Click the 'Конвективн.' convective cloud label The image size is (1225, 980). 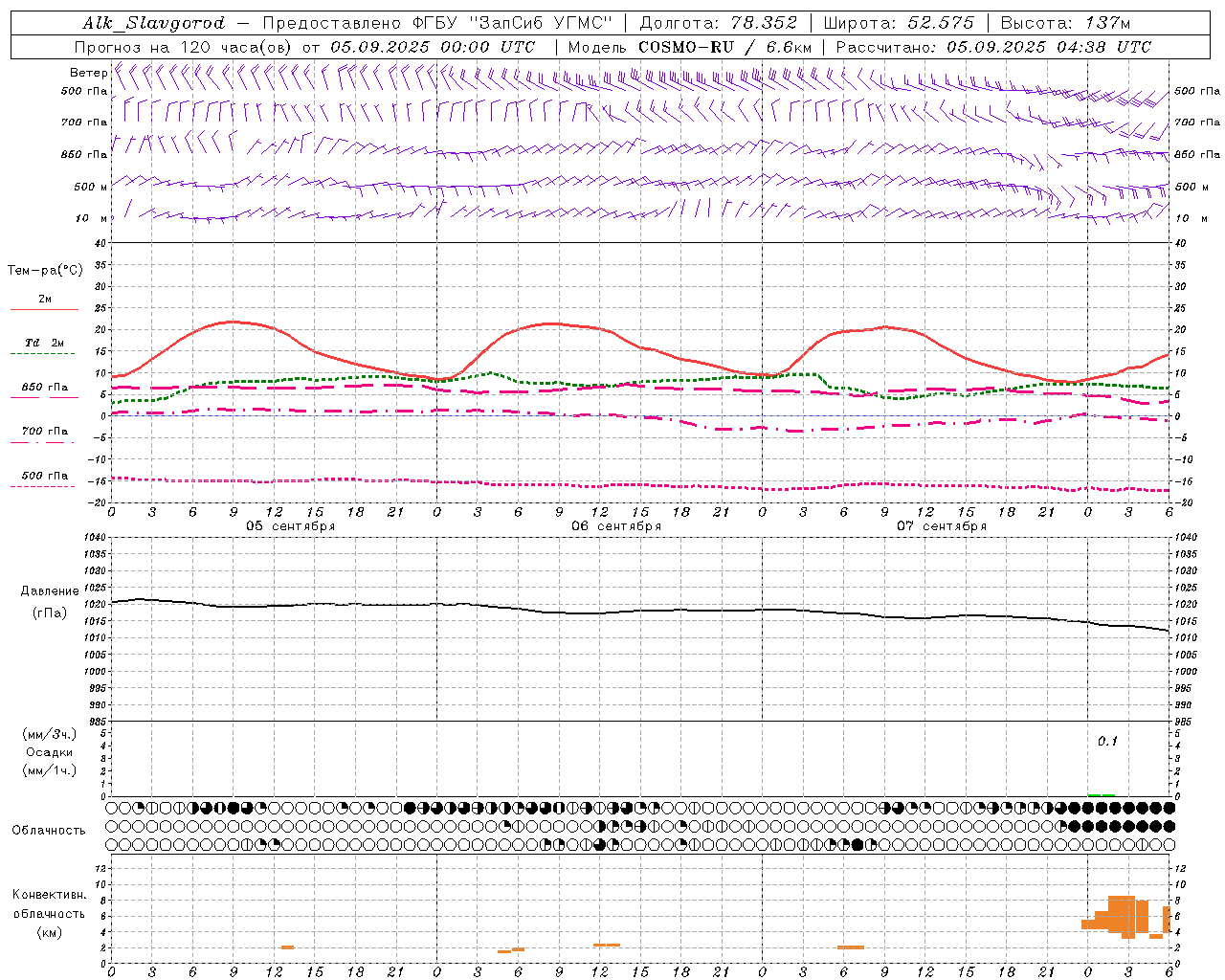[x=50, y=895]
